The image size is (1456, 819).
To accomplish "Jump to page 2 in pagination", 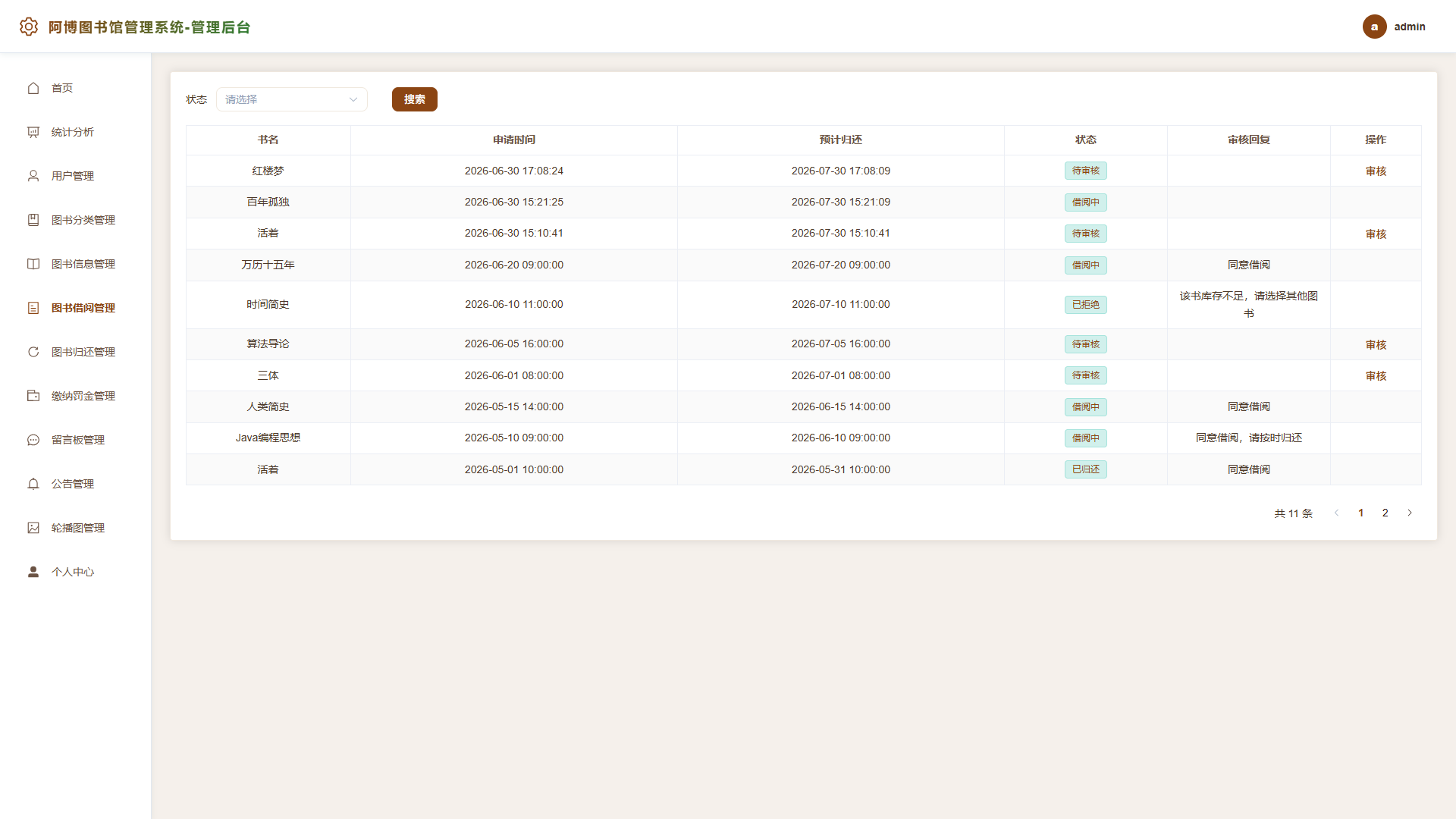I will pyautogui.click(x=1385, y=513).
